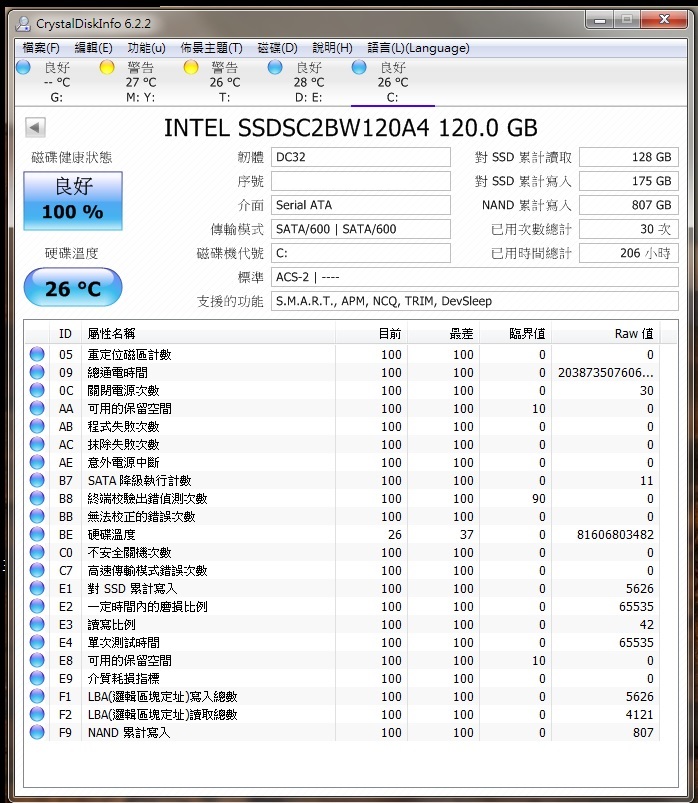Open the 功能(u) menu

146,48
